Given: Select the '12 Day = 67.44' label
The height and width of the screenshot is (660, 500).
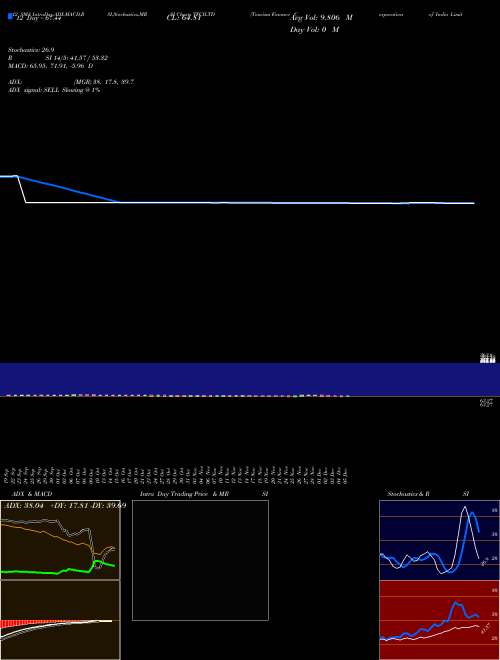Looking at the screenshot, I should point(39,18).
